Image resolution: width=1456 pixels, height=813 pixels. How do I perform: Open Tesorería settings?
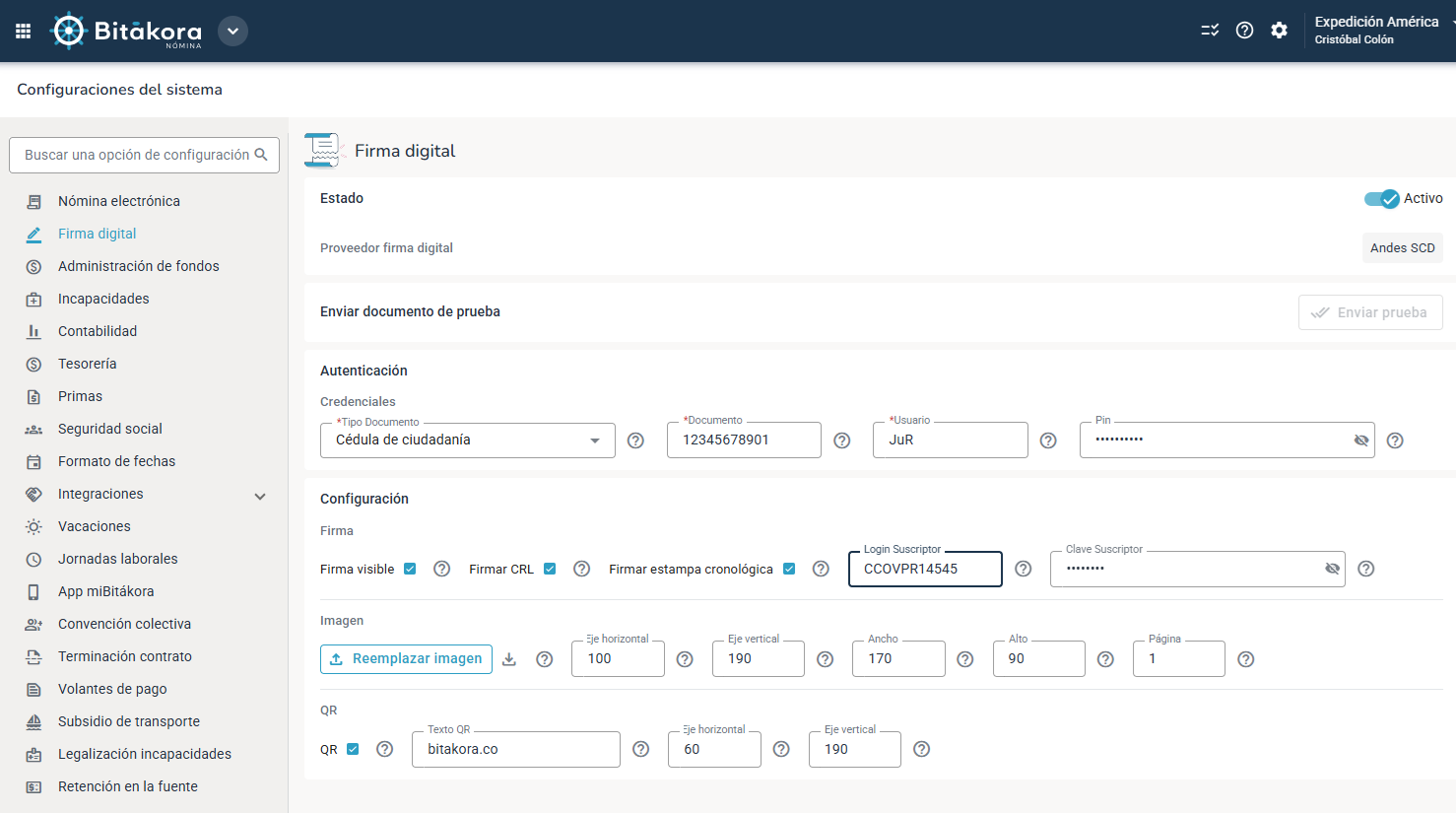(x=87, y=364)
